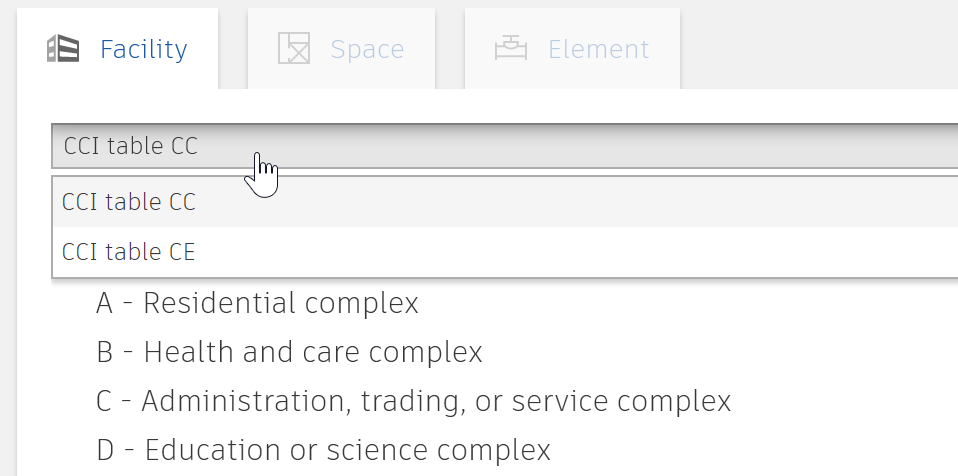Click the Facility building icon
The image size is (958, 476).
point(63,49)
